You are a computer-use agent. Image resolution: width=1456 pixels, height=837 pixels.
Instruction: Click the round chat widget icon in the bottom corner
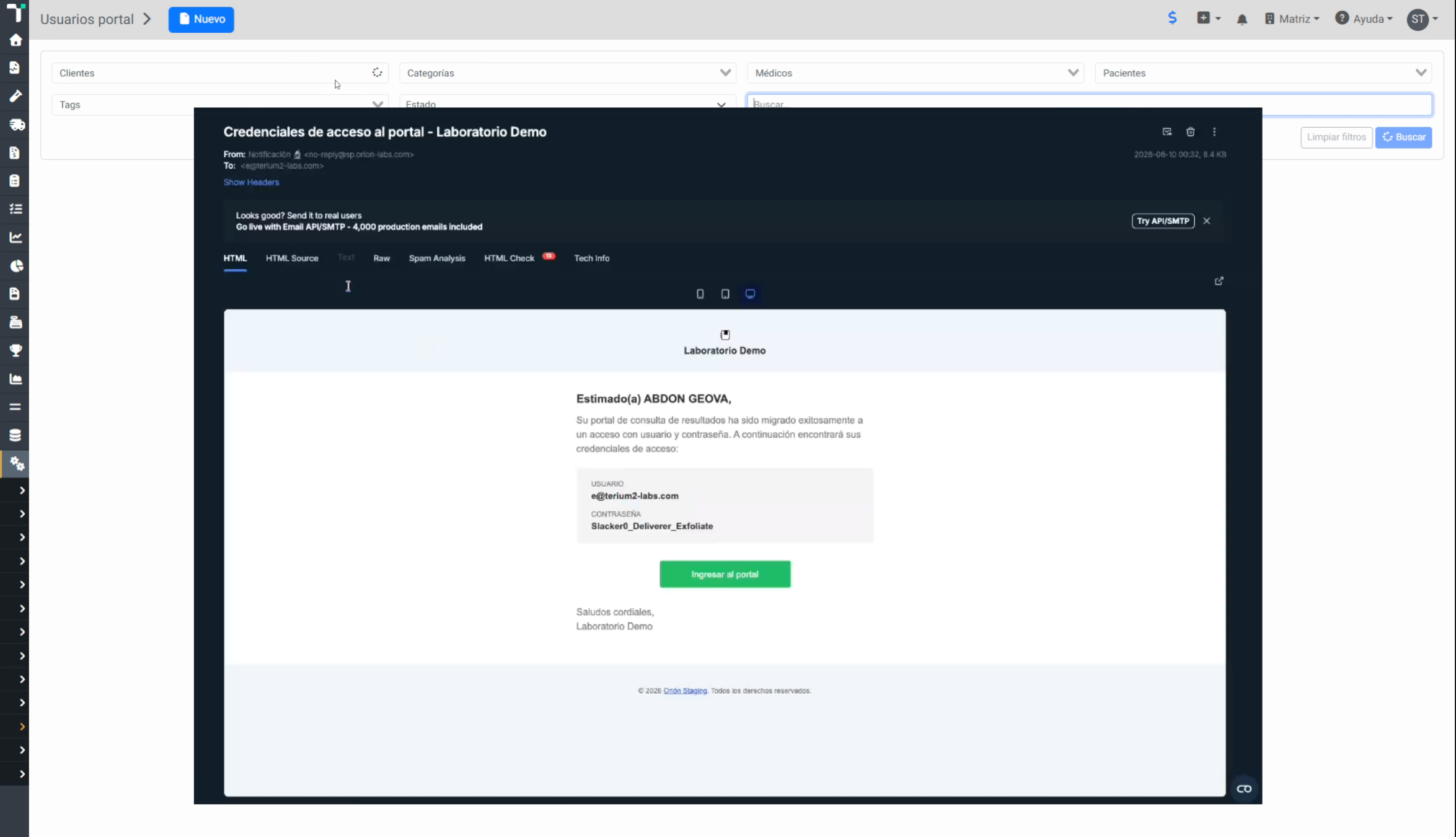tap(1243, 789)
